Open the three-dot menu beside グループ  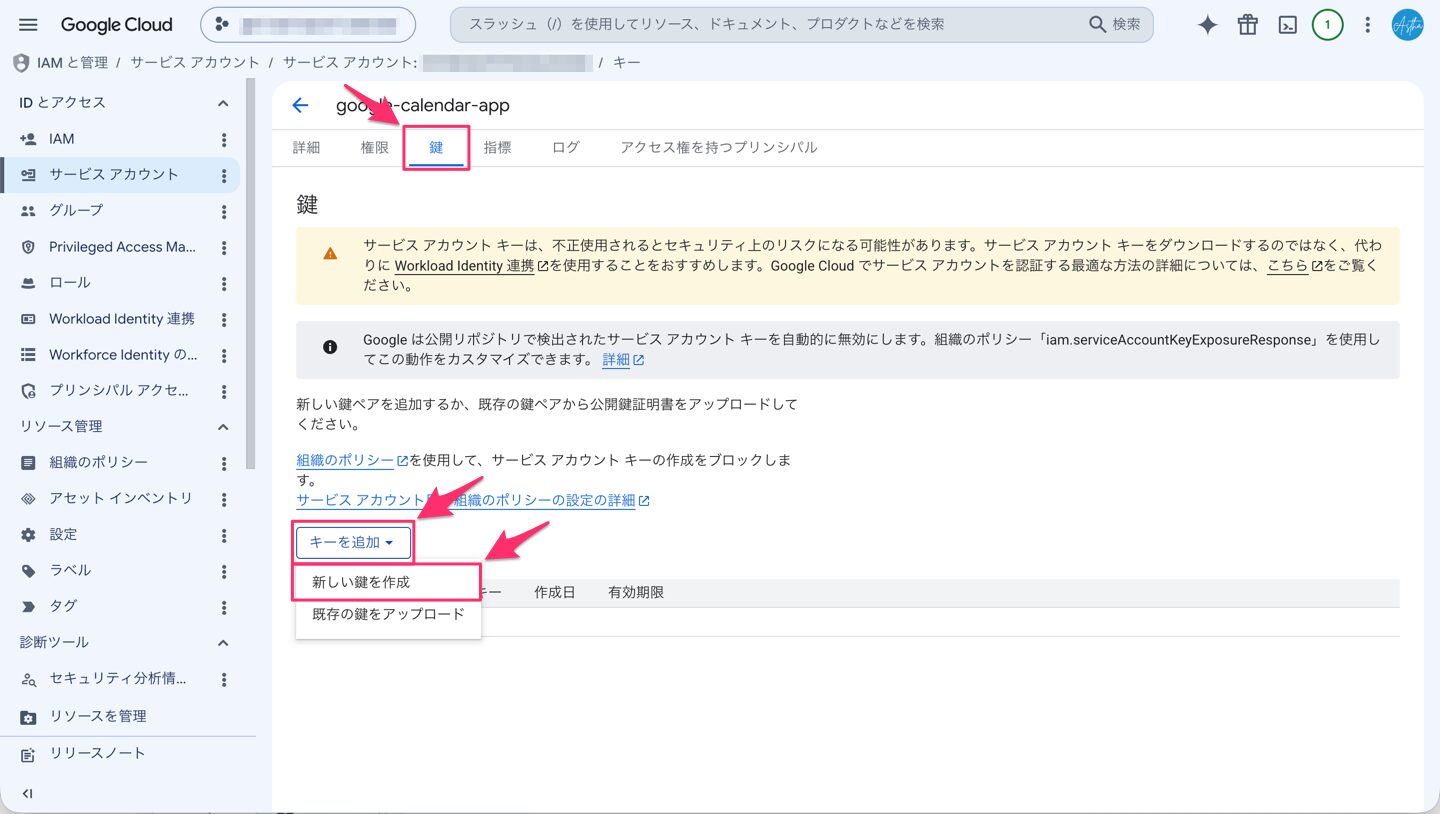point(224,212)
